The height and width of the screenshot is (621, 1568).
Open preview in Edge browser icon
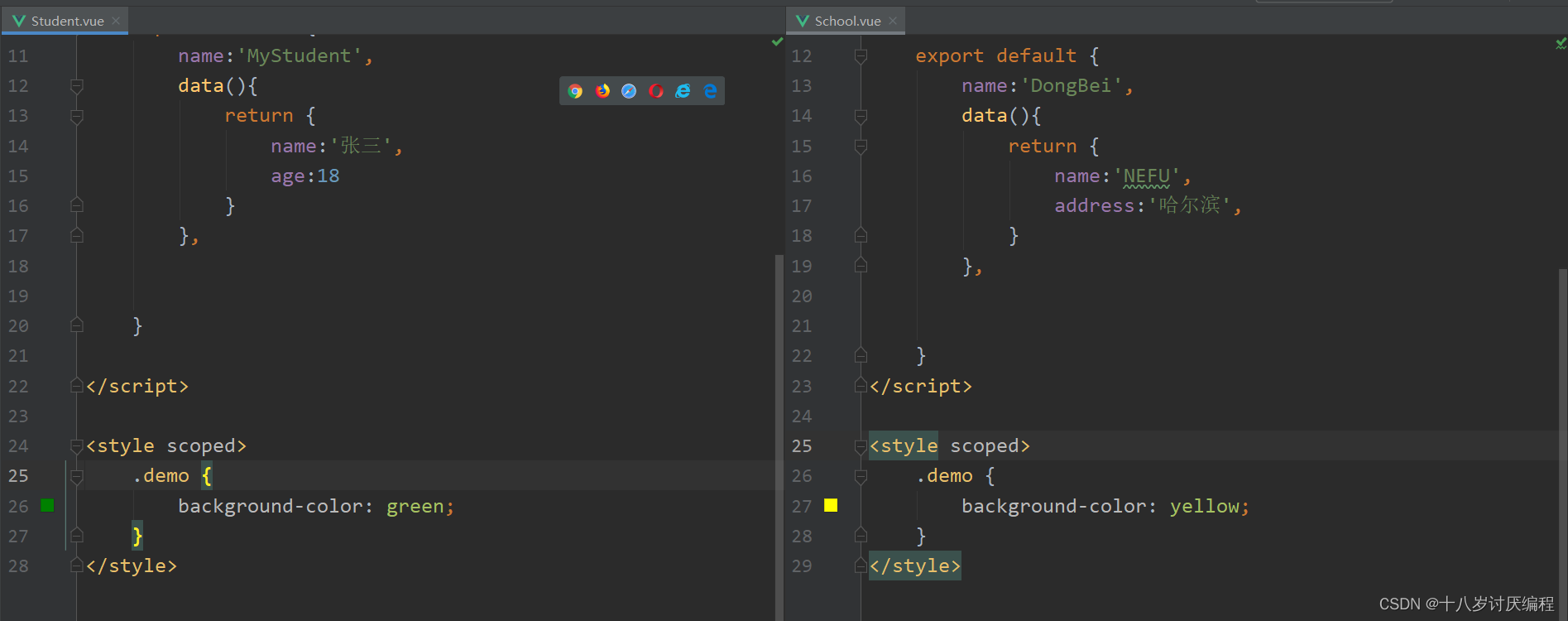pos(710,91)
